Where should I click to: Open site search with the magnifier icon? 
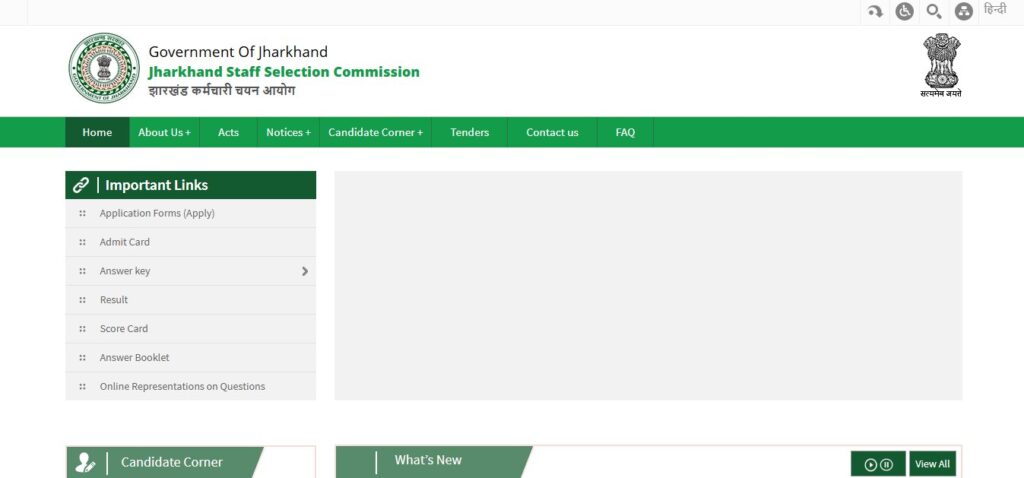pyautogui.click(x=934, y=11)
